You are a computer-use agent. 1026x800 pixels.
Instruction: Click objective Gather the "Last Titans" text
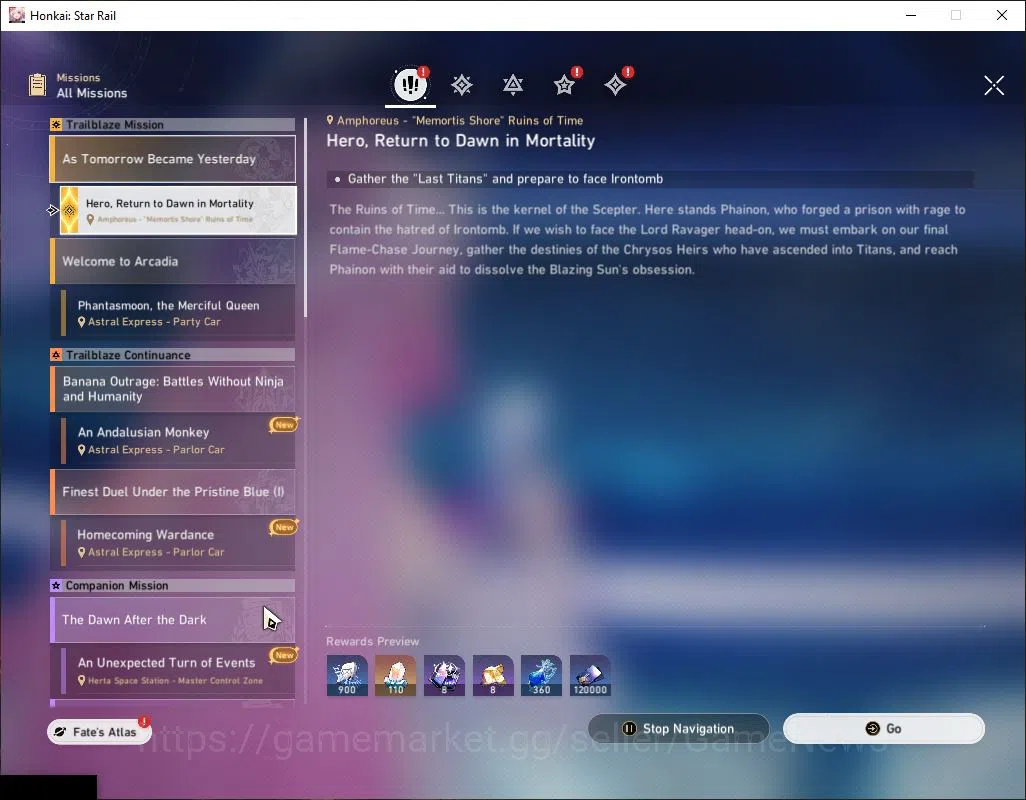(x=505, y=179)
